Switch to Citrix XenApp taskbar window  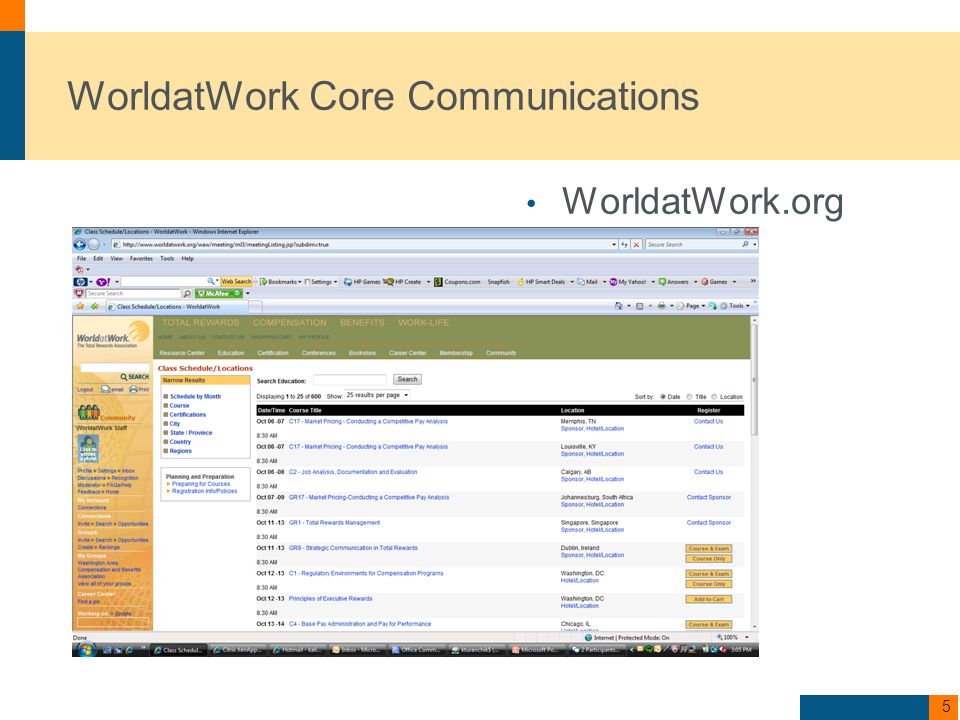point(238,650)
